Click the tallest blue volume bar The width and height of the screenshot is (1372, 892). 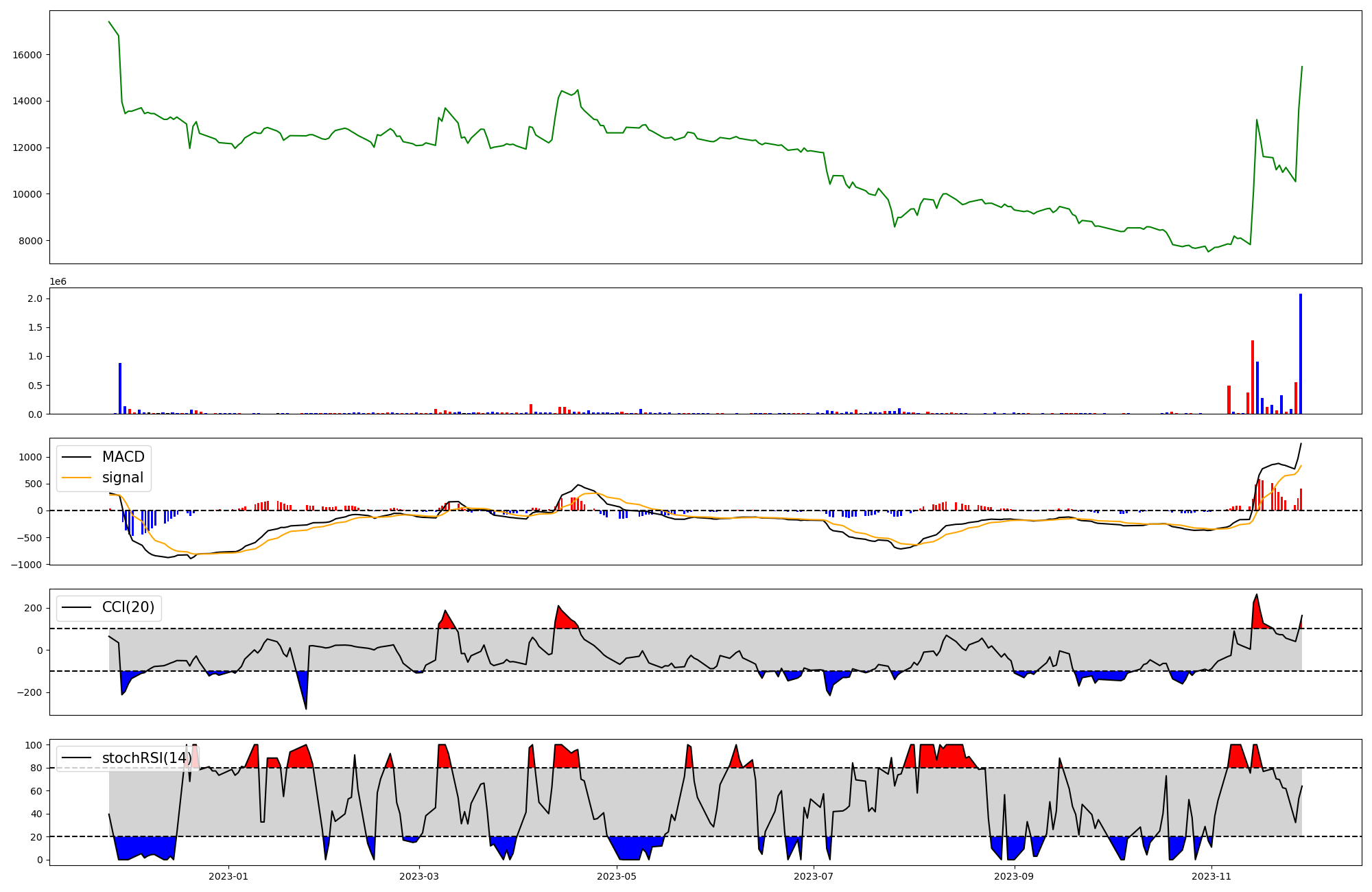(x=1300, y=354)
